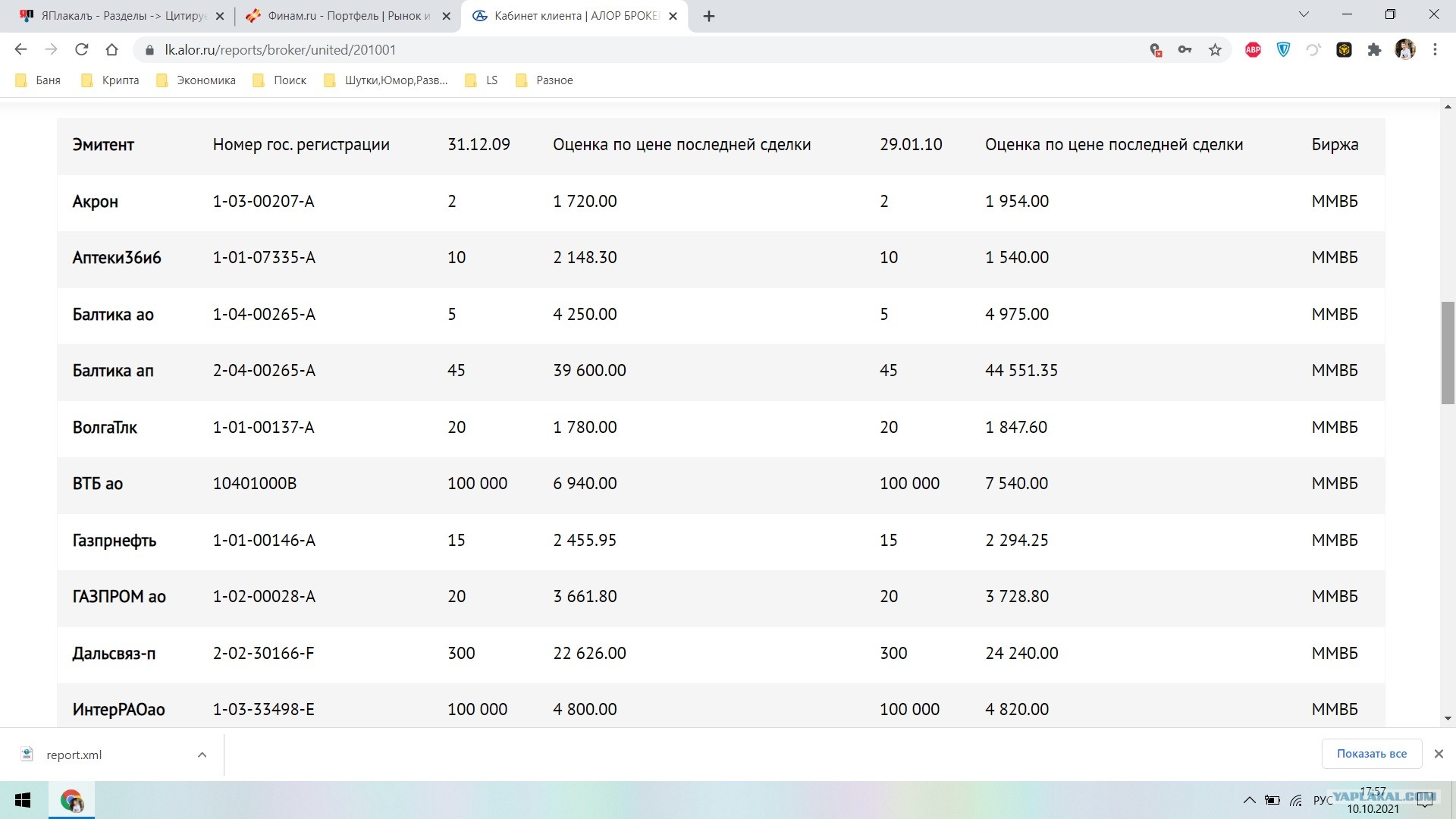Select the Акрон issuer cell
The image size is (1456, 819).
pos(96,202)
